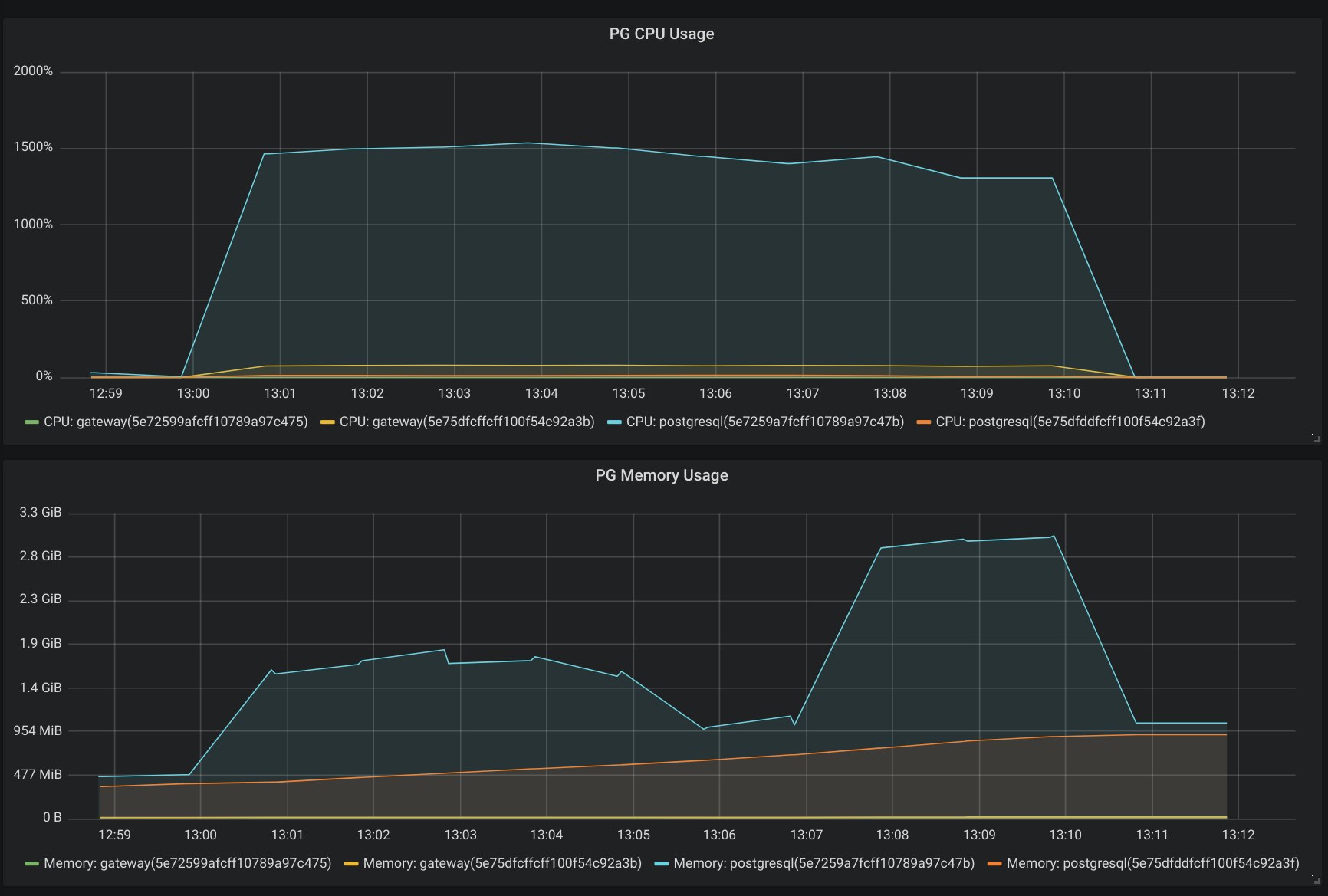Click the peak point of the cyan memory graph
This screenshot has height=896, width=1328.
click(1053, 537)
